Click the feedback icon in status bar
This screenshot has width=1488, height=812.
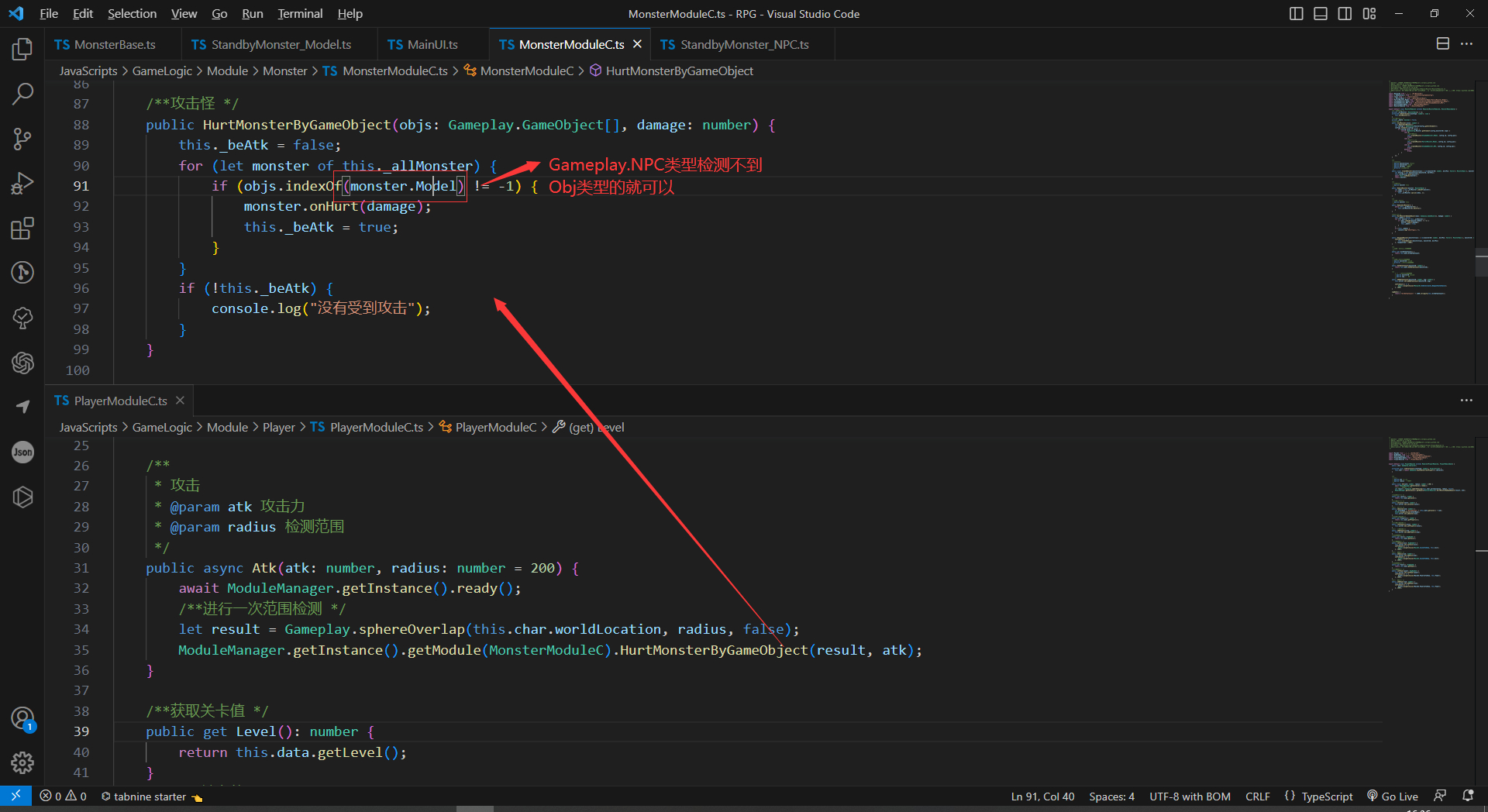coord(1440,796)
